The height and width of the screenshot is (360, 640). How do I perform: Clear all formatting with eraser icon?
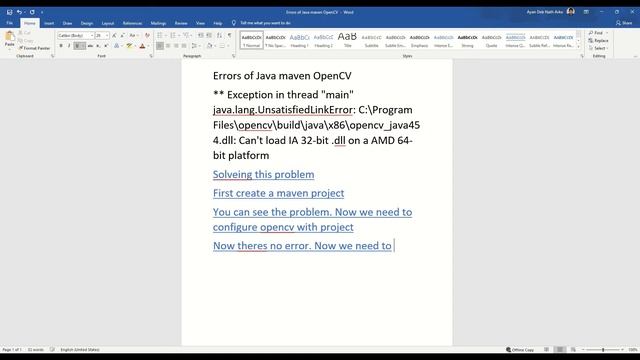(x=147, y=36)
